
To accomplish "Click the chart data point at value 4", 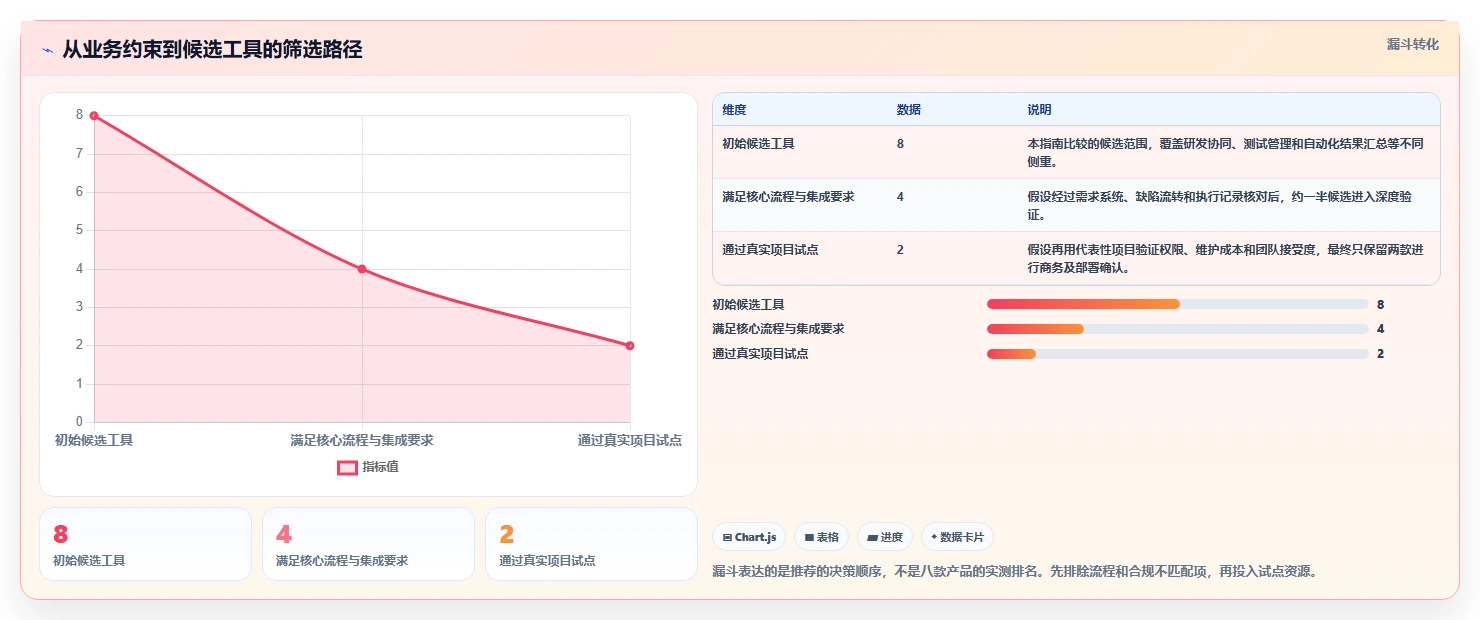I will coord(362,269).
